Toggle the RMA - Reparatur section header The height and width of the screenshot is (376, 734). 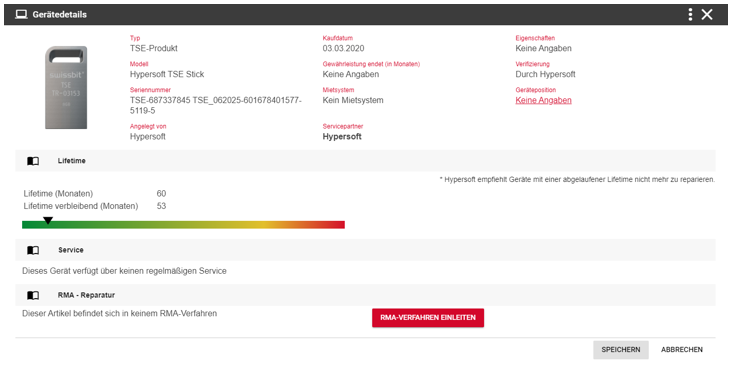(365, 295)
